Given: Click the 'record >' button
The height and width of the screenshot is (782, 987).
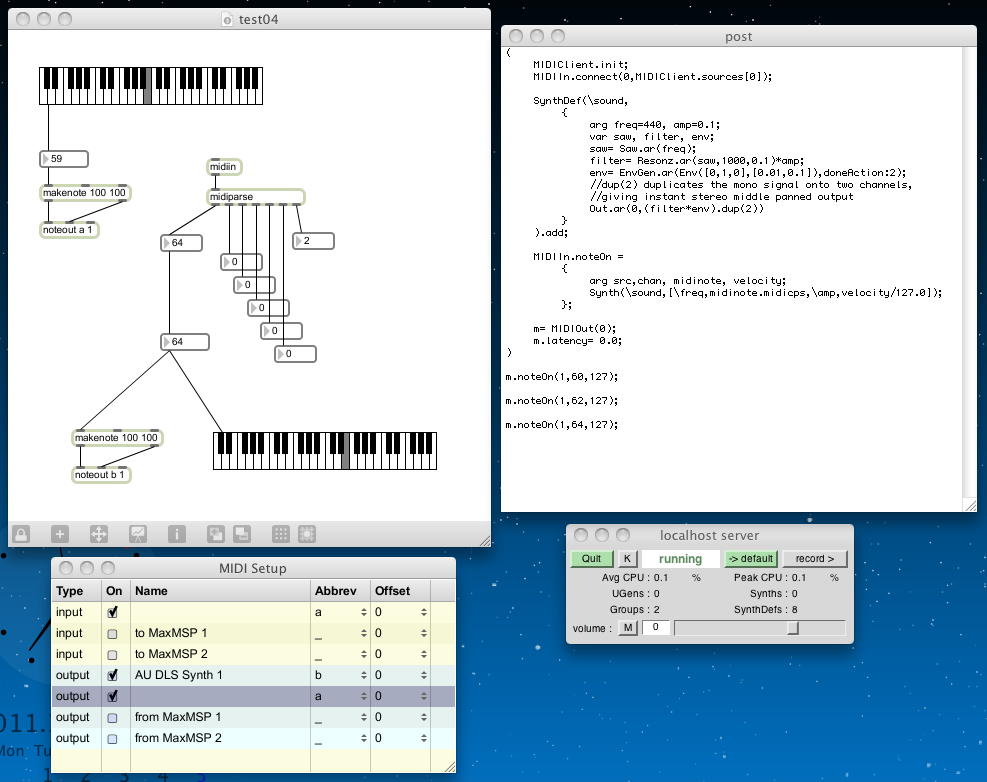Looking at the screenshot, I should (815, 558).
